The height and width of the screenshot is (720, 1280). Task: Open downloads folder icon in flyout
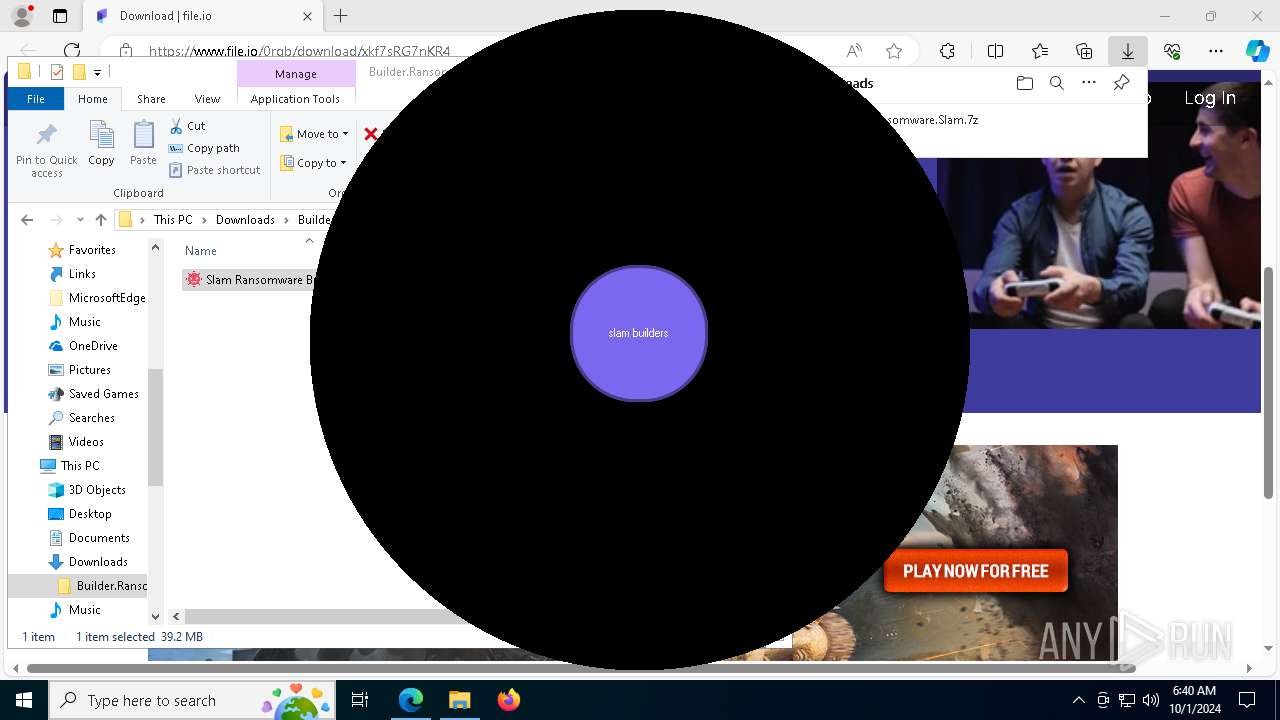[1024, 83]
